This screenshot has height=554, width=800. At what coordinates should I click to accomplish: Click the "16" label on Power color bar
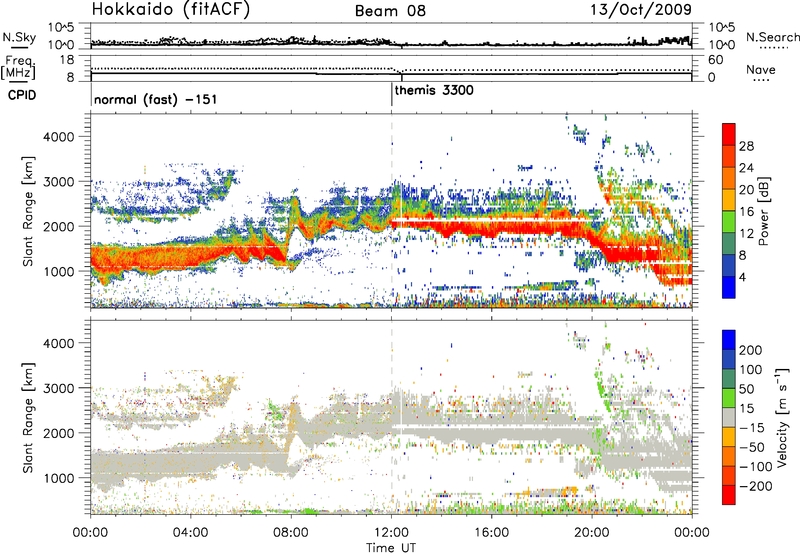[746, 212]
